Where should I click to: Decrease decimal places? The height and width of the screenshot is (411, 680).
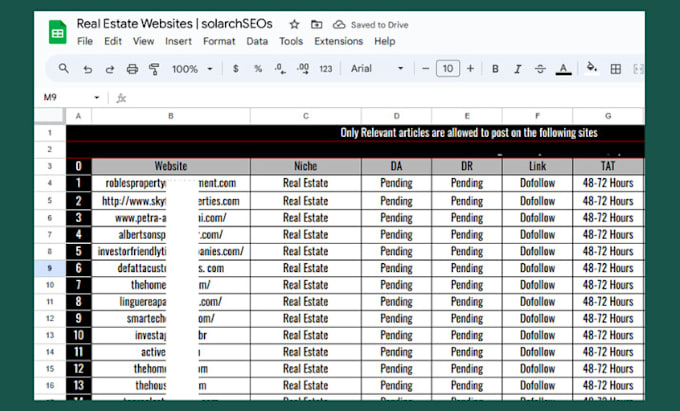coord(280,68)
